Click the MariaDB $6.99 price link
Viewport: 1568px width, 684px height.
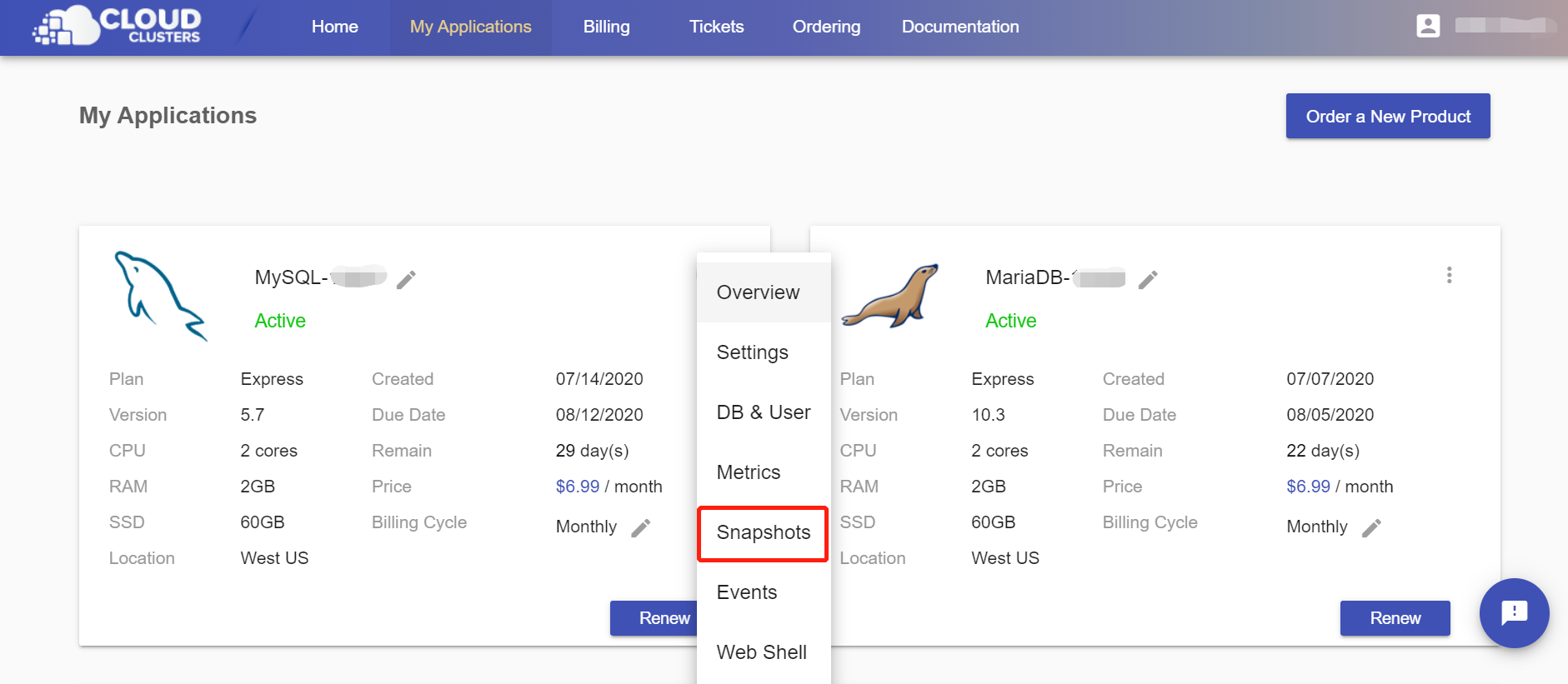tap(1309, 487)
